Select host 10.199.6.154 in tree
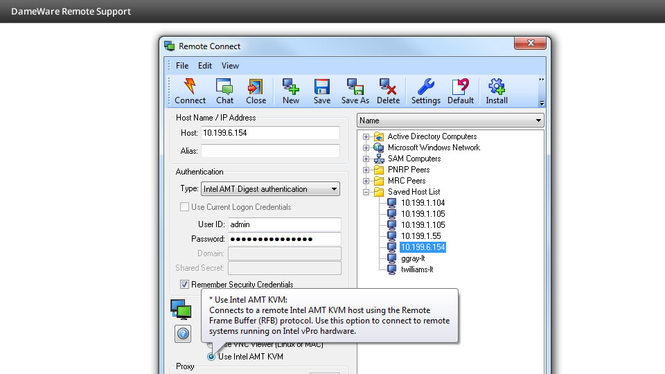 click(423, 247)
